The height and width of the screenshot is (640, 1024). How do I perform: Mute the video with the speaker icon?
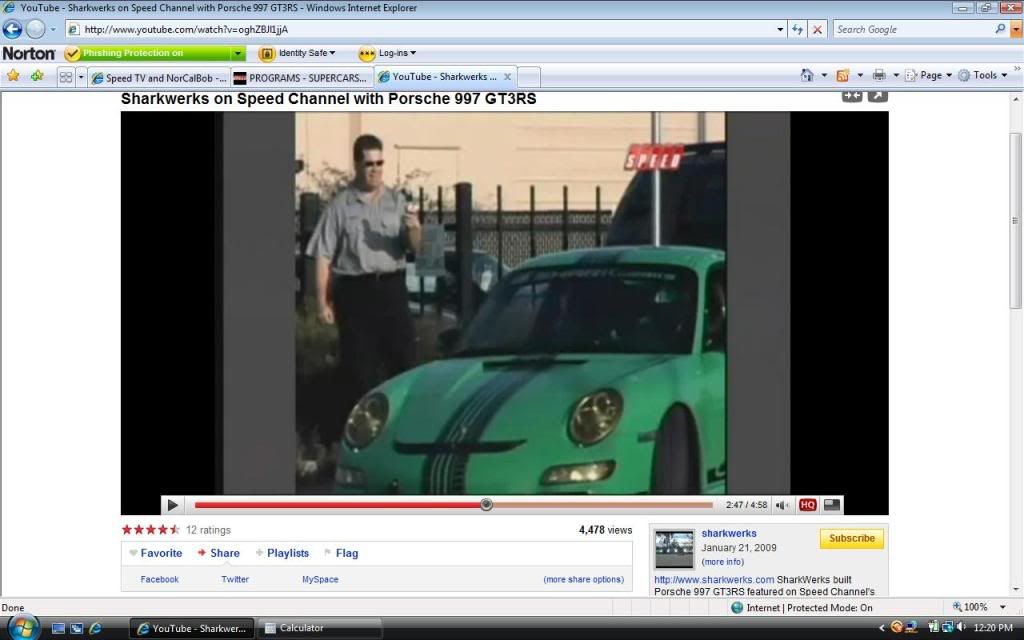pyautogui.click(x=782, y=505)
